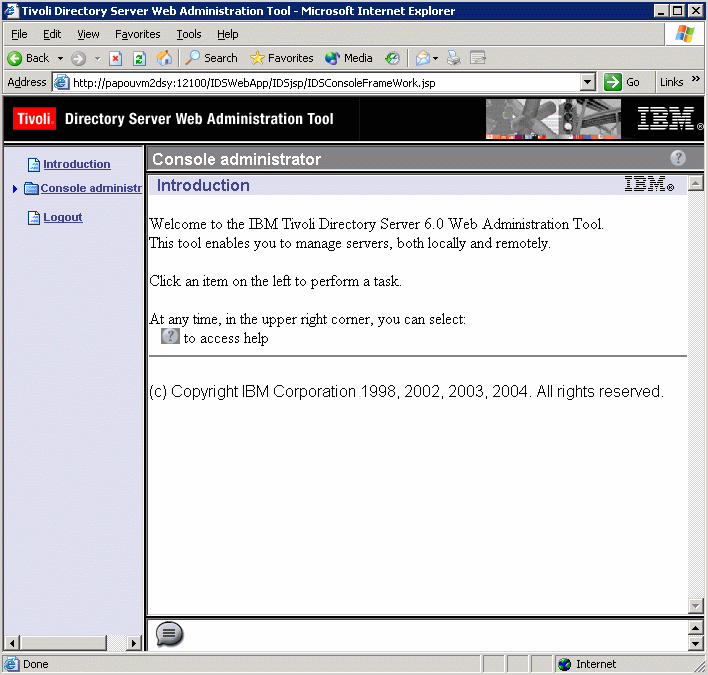Click the Back arrow button
The image size is (708, 675).
tap(28, 58)
